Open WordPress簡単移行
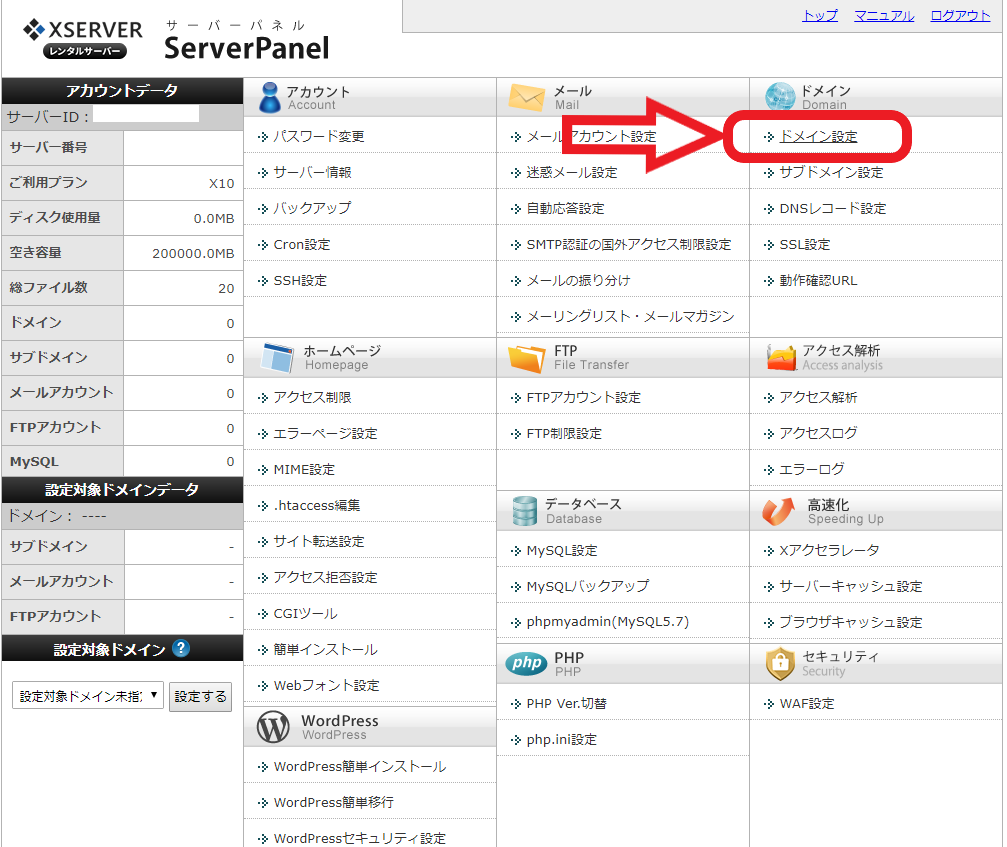The height and width of the screenshot is (847, 1007). [333, 802]
